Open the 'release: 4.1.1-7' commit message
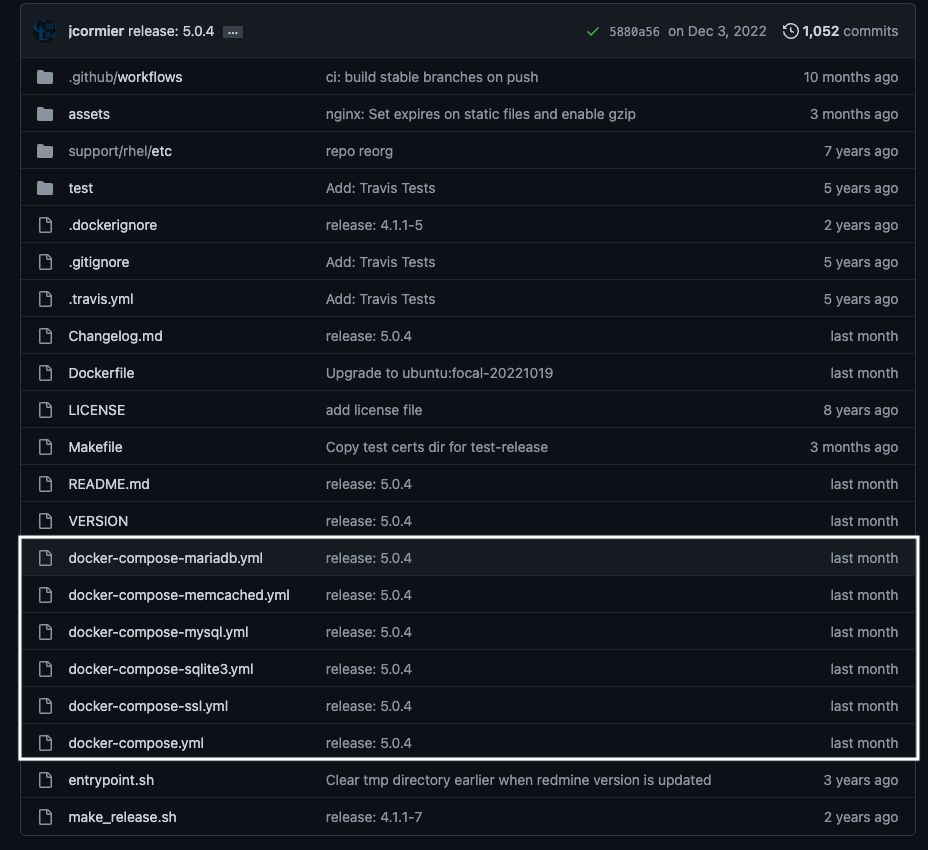Screen dimensions: 928x850 [x=374, y=817]
